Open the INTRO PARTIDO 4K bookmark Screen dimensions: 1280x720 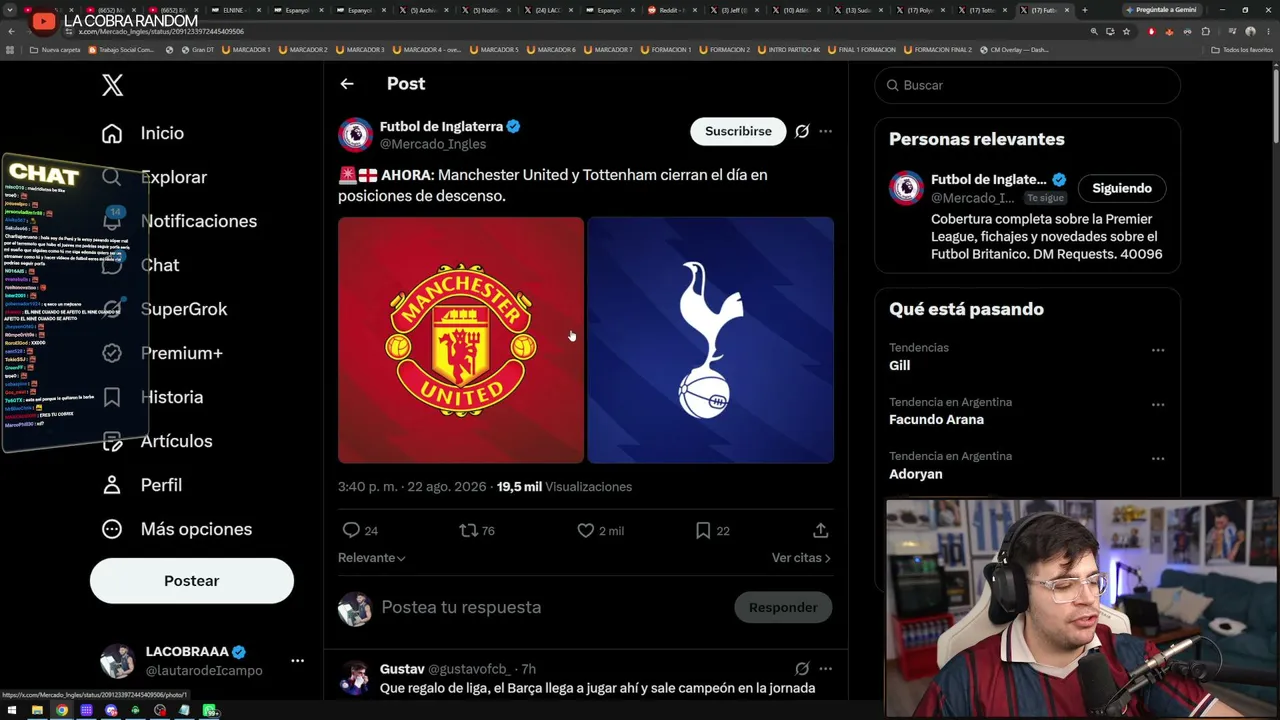pyautogui.click(x=788, y=49)
